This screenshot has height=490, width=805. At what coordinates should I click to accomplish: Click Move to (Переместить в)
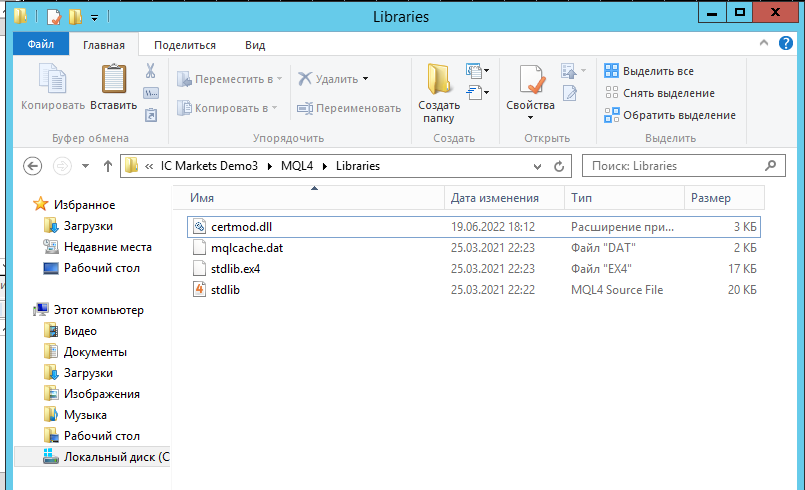click(x=229, y=79)
